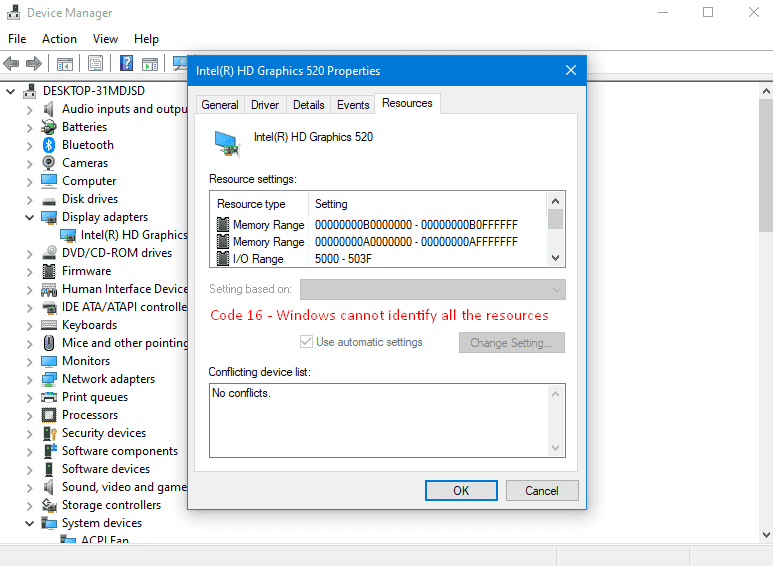Select the Resources tab
Screen dimensions: 773x566
[407, 104]
